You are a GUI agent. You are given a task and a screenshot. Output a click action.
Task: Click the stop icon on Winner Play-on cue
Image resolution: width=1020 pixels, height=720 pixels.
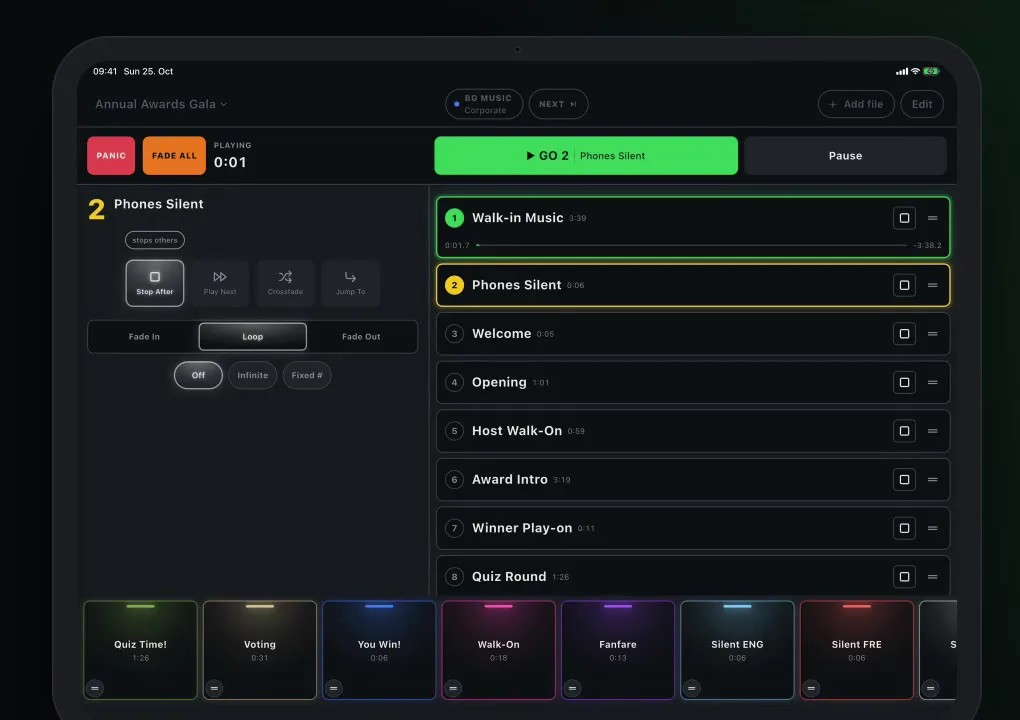click(904, 528)
